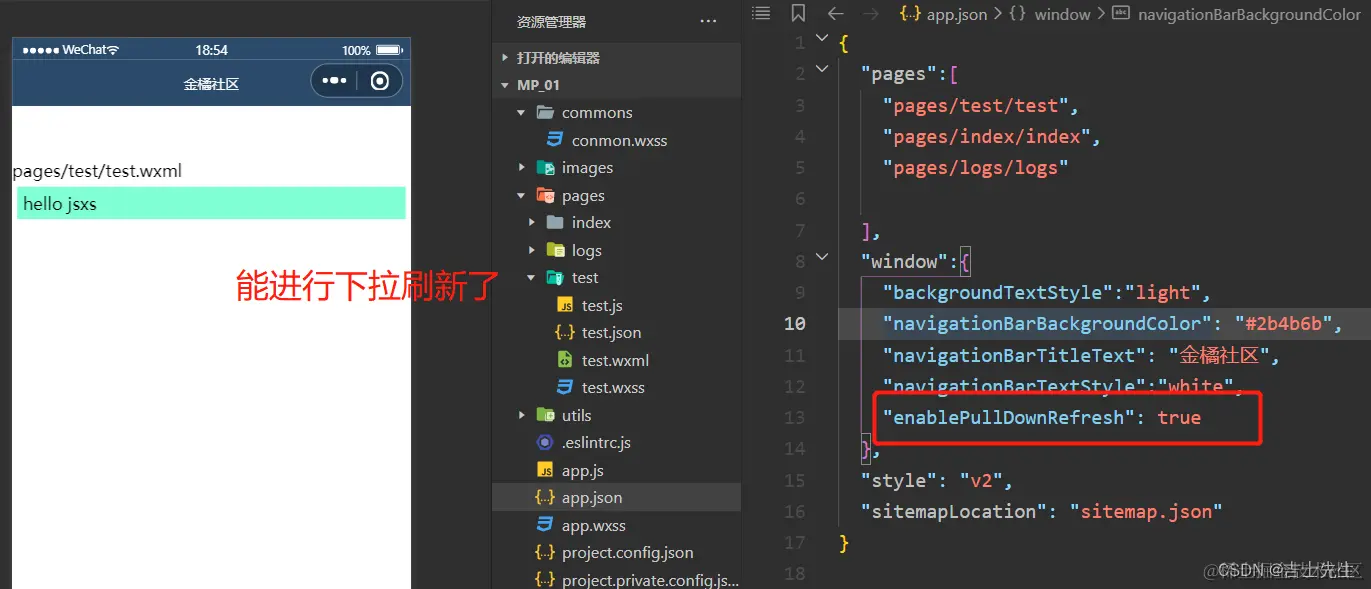1371x589 pixels.
Task: Click the pages/test/test.wxml text in simulator
Action: click(x=97, y=171)
